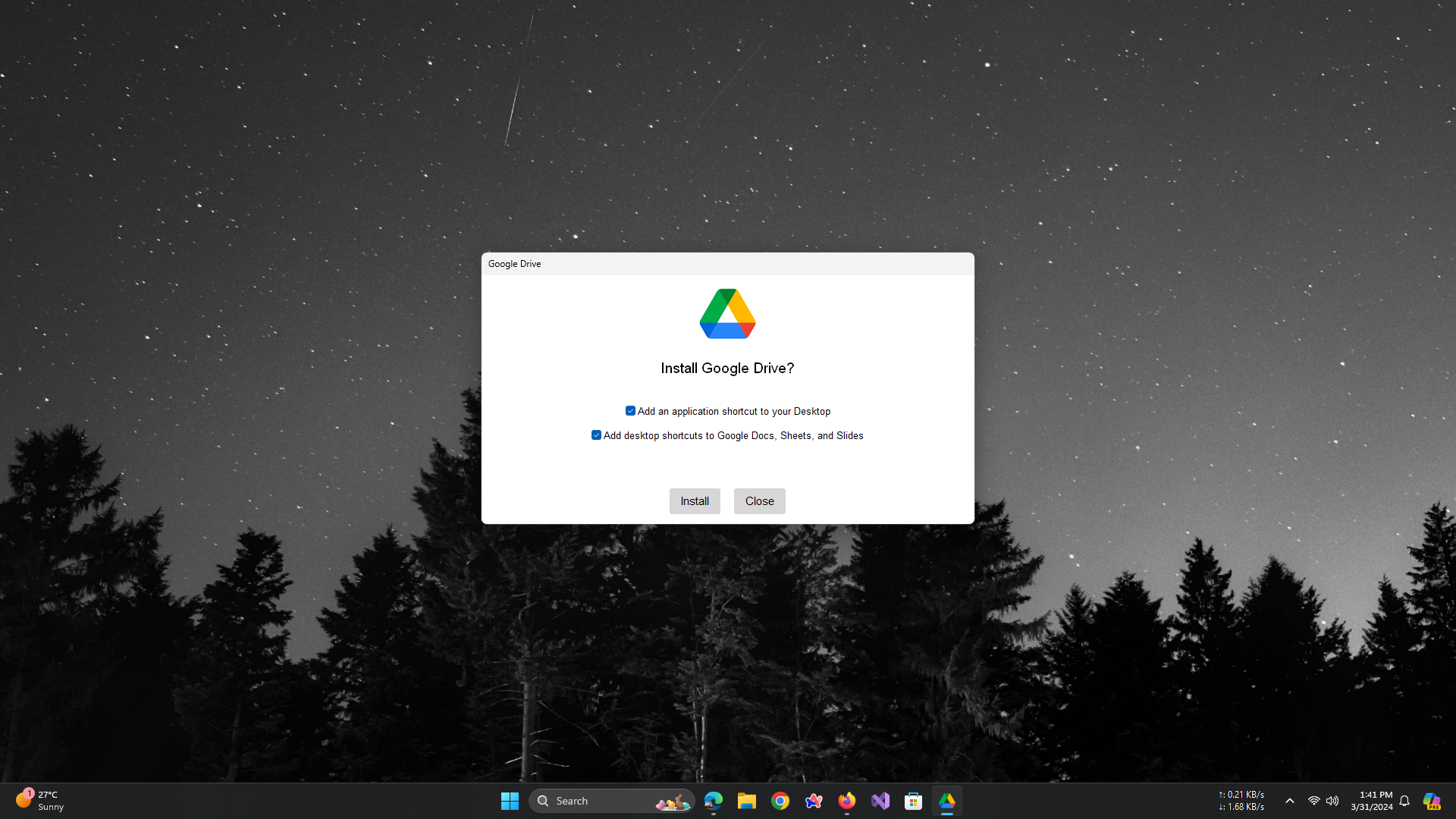Viewport: 1456px width, 819px height.
Task: Expand the hidden system tray icons chevron
Action: tap(1289, 801)
